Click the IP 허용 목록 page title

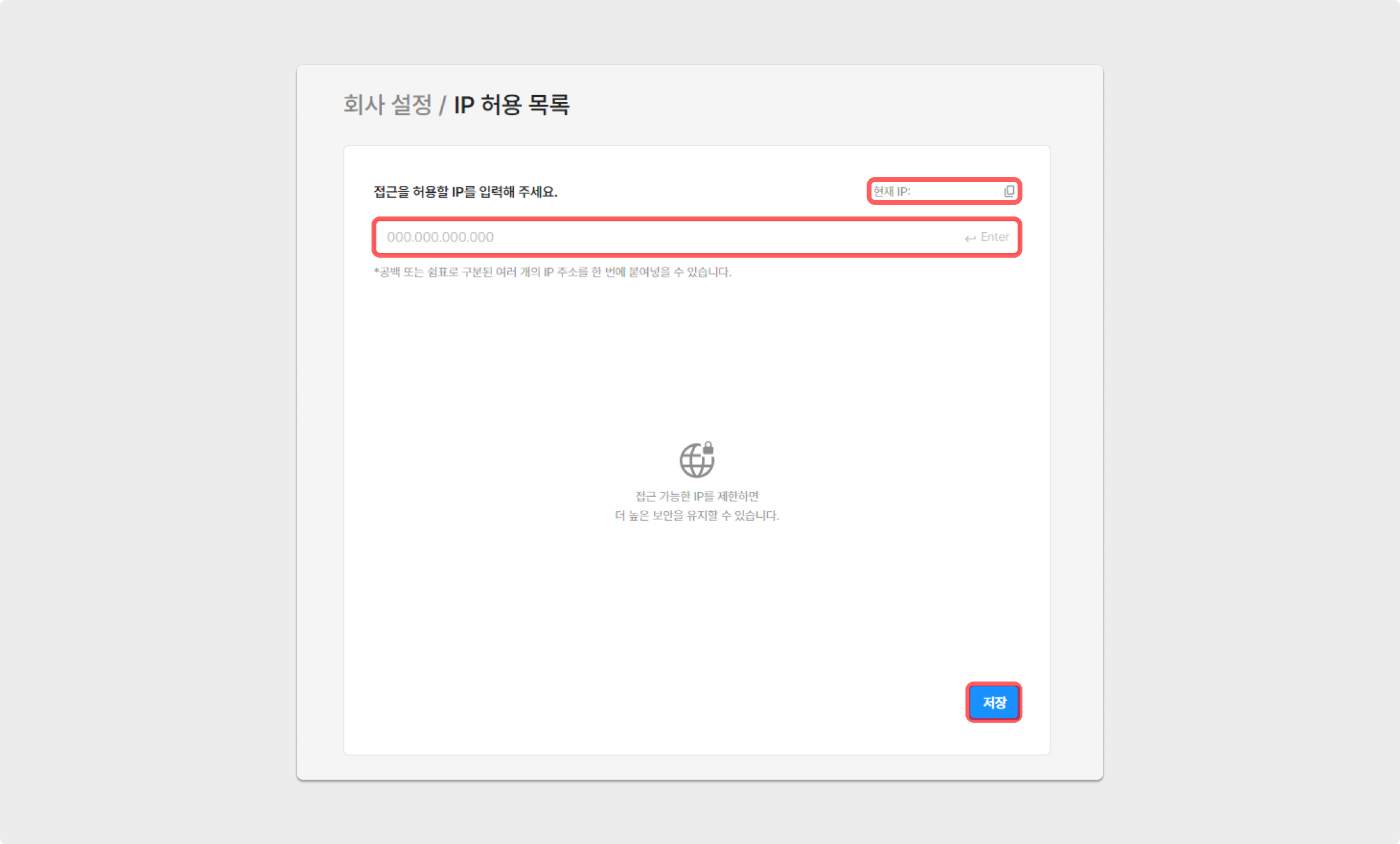click(512, 104)
